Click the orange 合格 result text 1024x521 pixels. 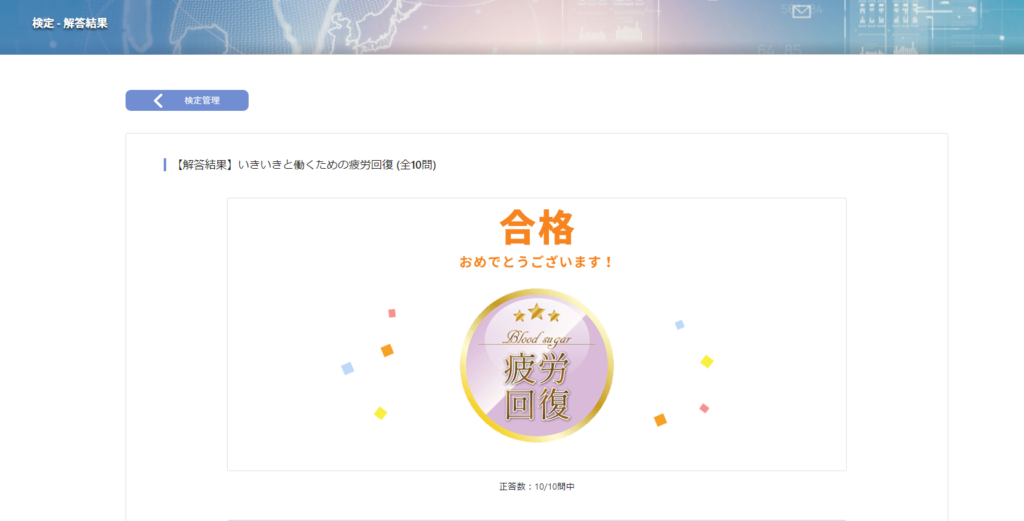[x=537, y=227]
